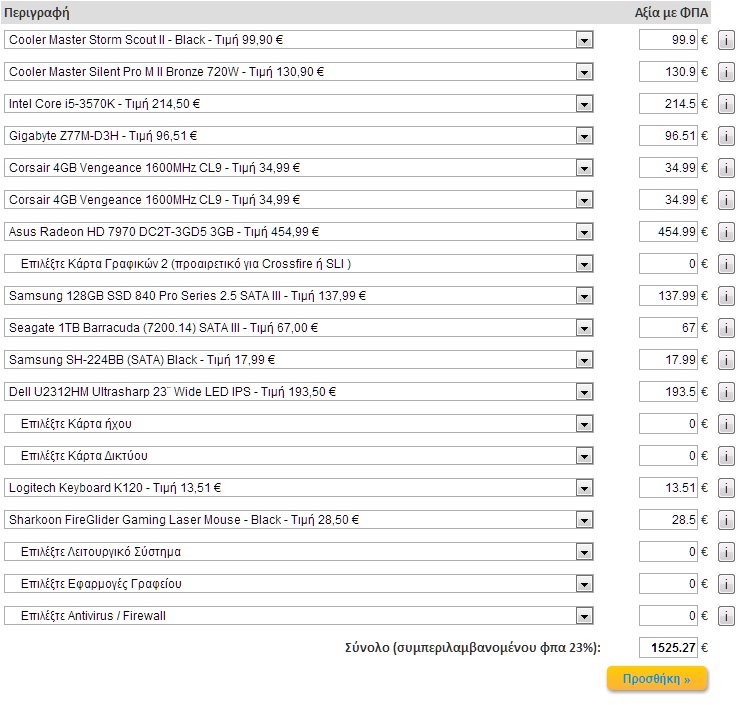This screenshot has width=749, height=705.
Task: Select price field showing 130.9
Action: [668, 72]
